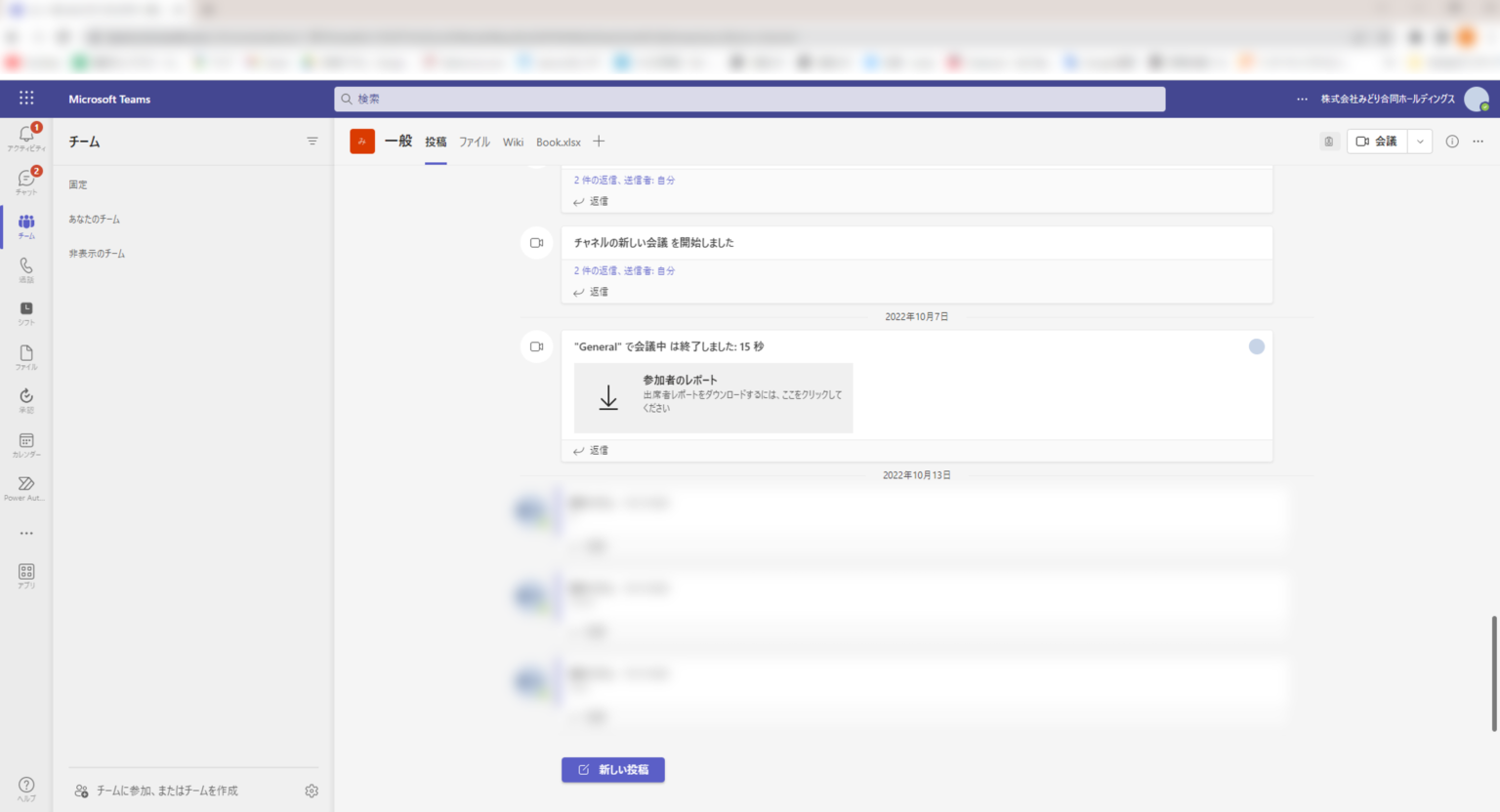The width and height of the screenshot is (1500, 812).
Task: Open the Book.xlsx tab
Action: point(559,142)
